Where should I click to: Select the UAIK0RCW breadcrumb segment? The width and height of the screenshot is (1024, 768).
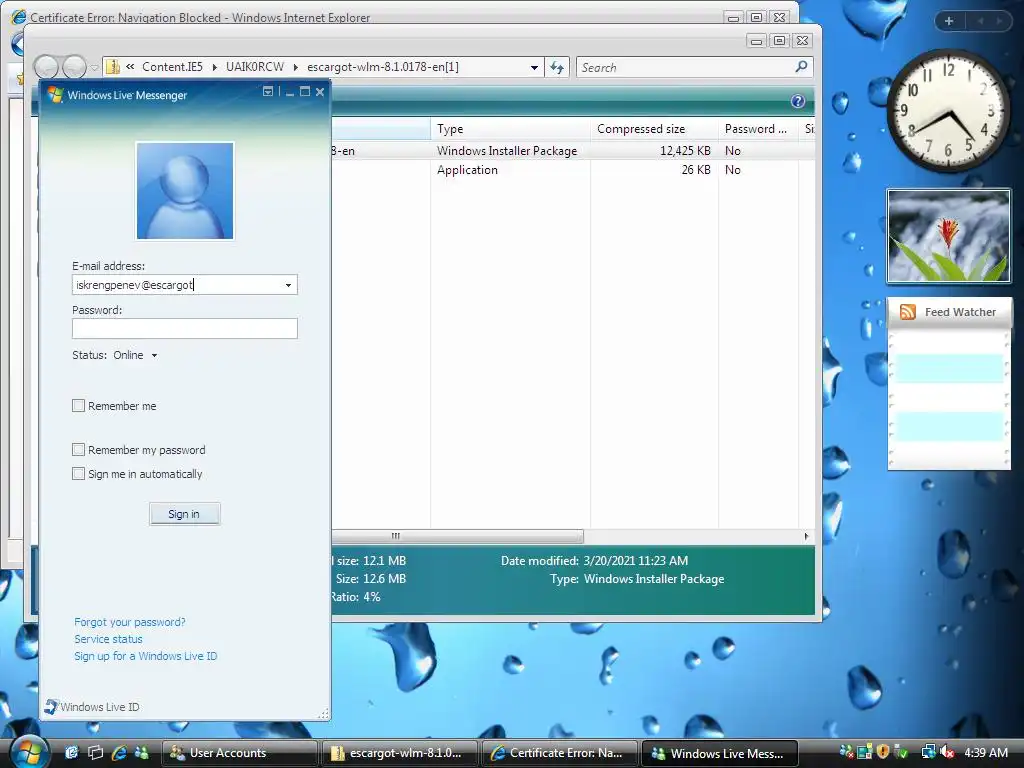(255, 67)
